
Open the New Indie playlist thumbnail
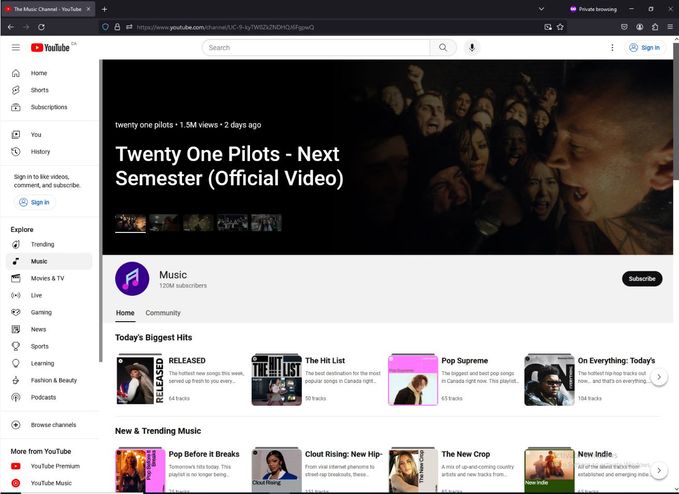549,471
